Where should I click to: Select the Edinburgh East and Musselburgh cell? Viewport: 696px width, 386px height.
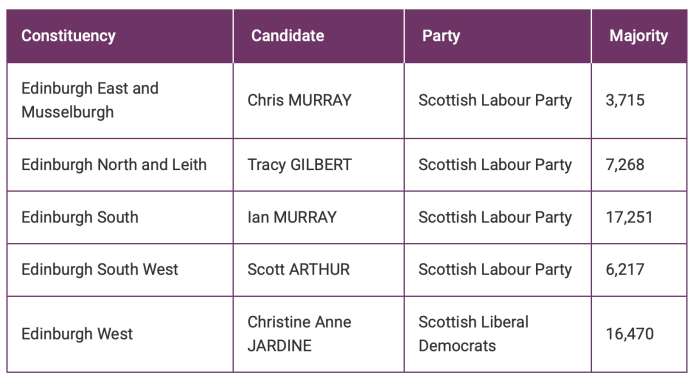[120, 100]
